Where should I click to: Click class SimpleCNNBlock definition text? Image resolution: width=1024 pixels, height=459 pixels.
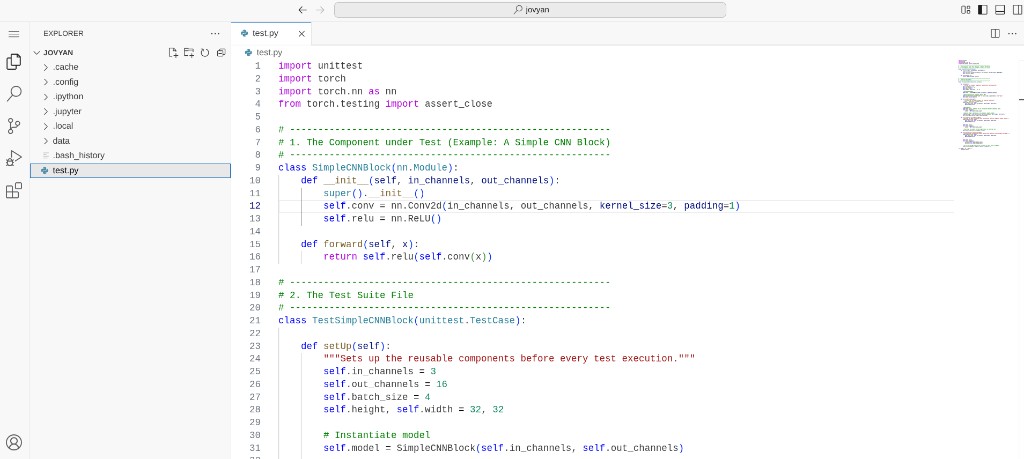pyautogui.click(x=368, y=167)
